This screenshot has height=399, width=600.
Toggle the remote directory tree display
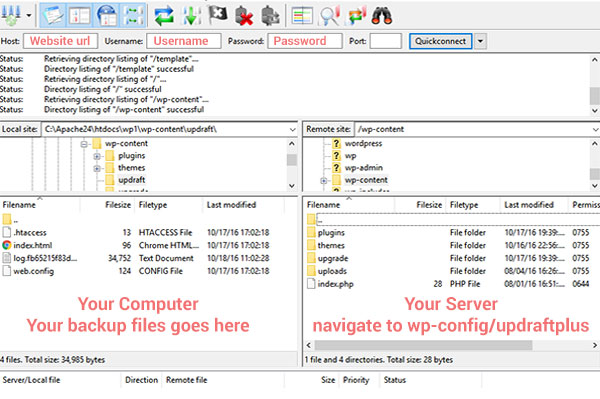pyautogui.click(x=106, y=15)
